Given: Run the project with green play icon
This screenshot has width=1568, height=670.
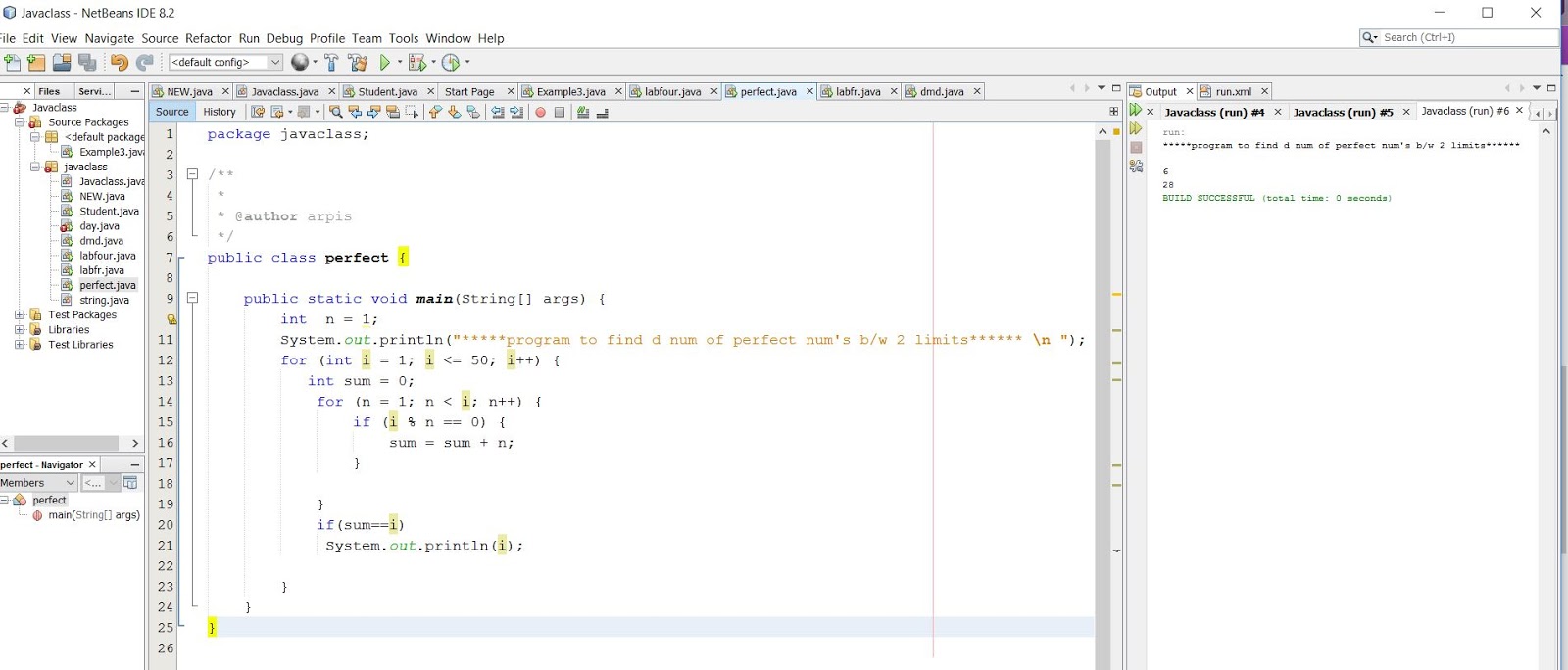Looking at the screenshot, I should (385, 63).
